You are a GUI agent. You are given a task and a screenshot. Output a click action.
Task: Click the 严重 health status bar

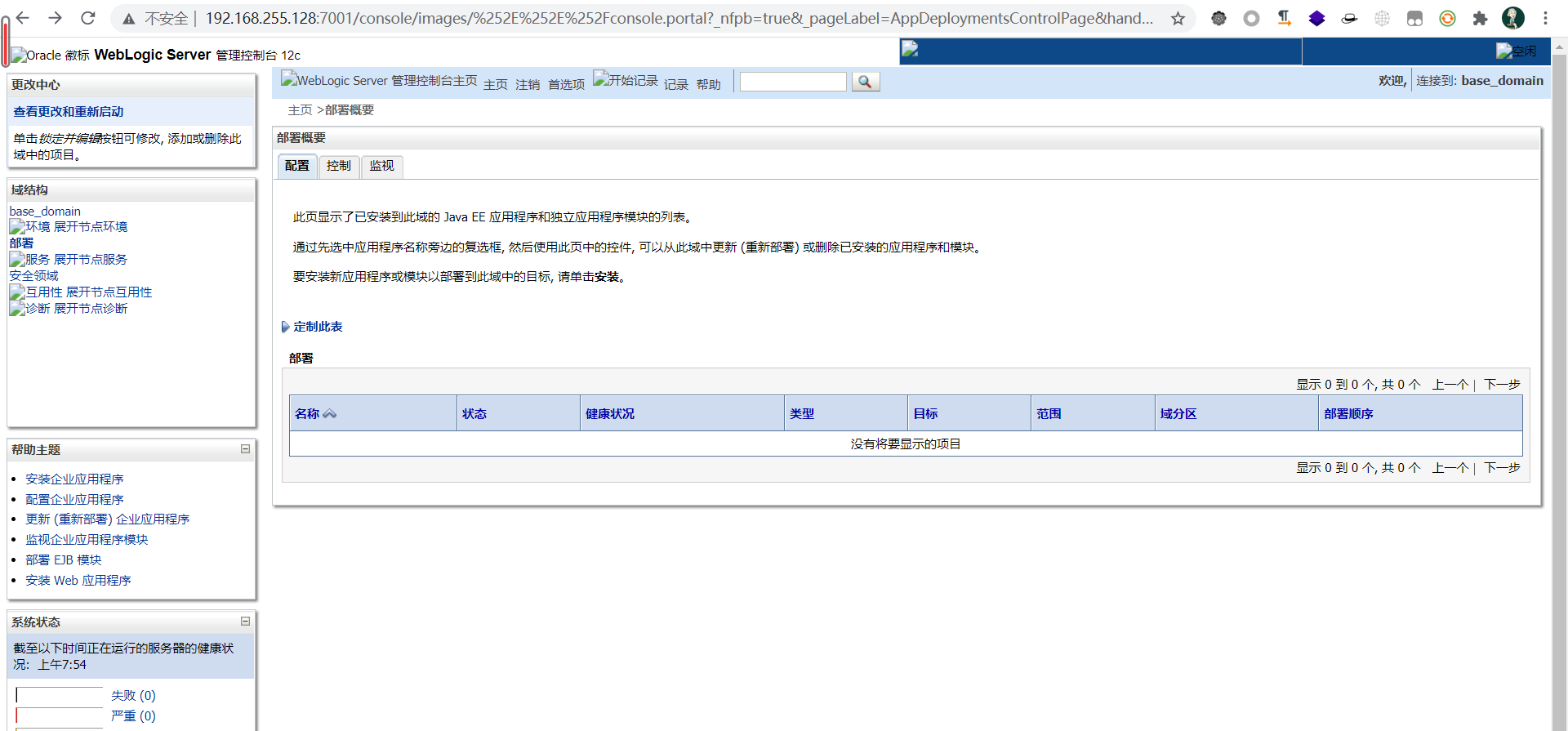click(x=59, y=716)
